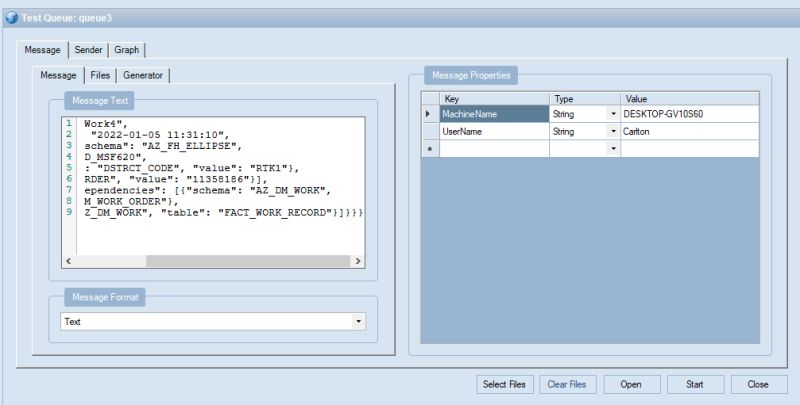
Task: Select the new-row asterisk header
Action: (430, 149)
